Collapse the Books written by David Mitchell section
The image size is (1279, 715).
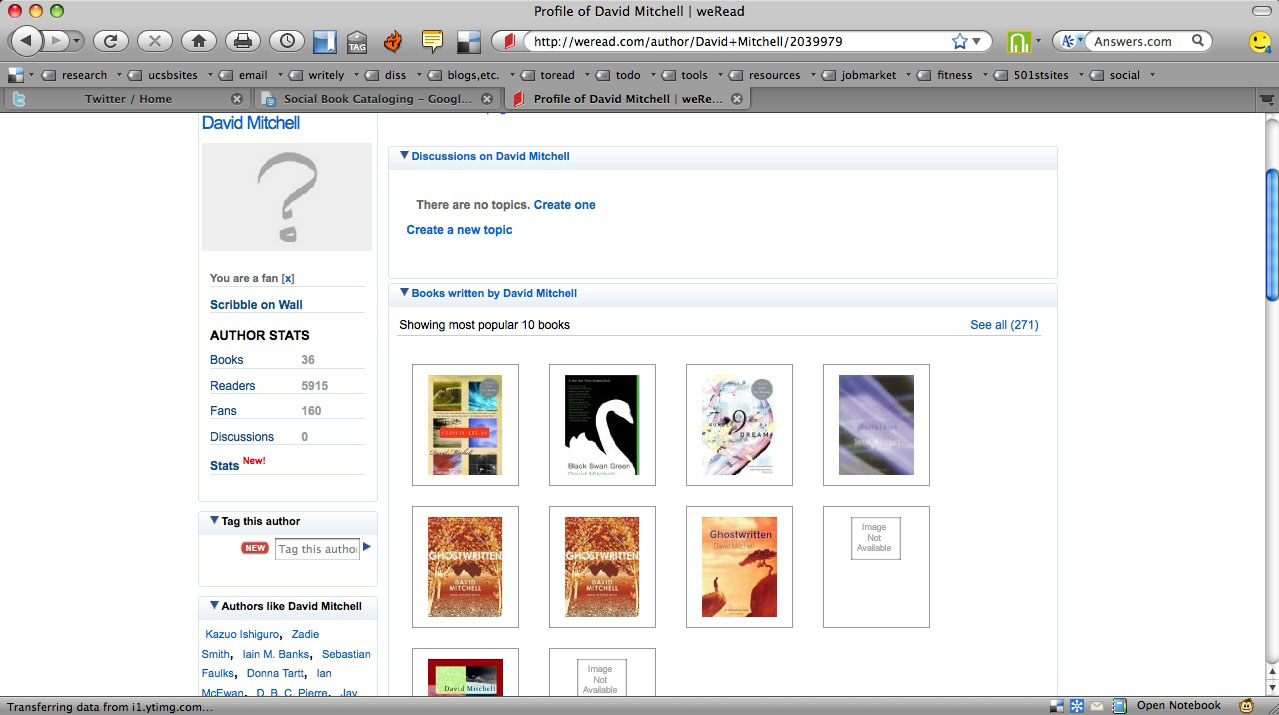click(404, 293)
